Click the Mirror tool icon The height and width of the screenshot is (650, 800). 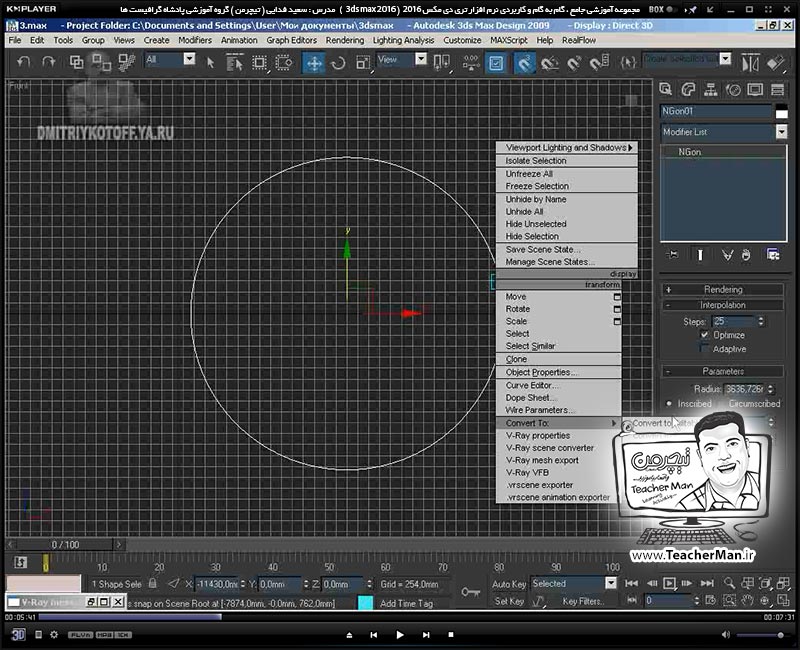tap(750, 63)
